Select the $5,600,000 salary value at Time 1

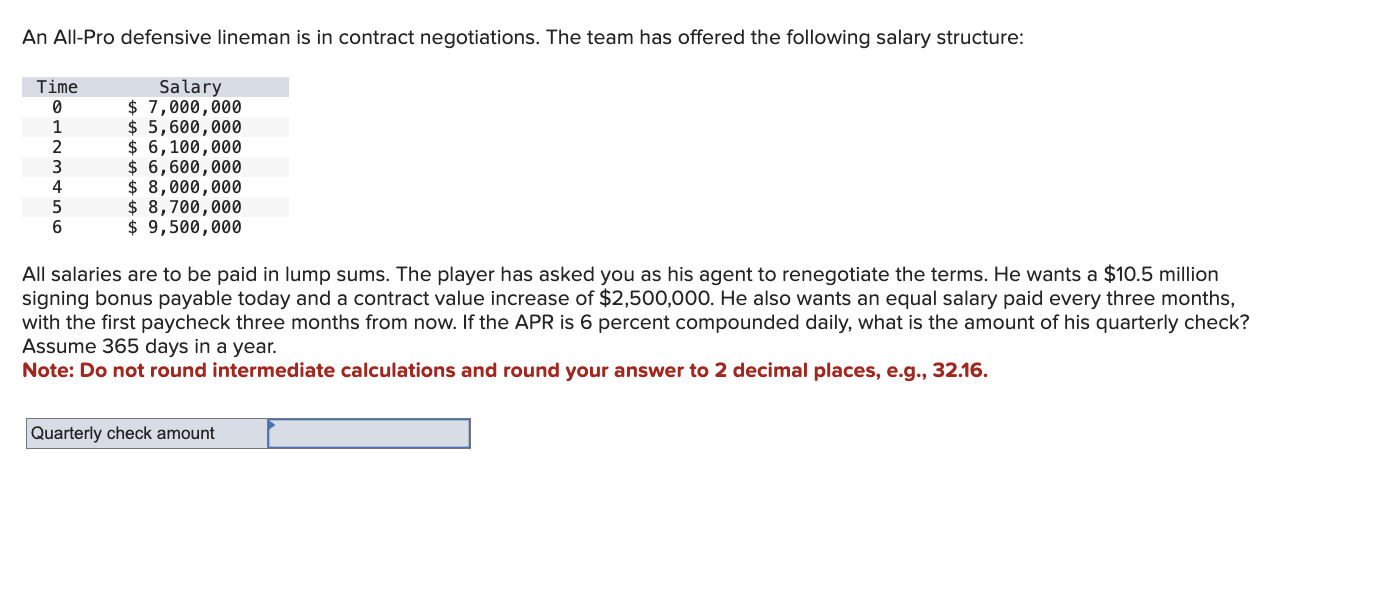pyautogui.click(x=184, y=127)
